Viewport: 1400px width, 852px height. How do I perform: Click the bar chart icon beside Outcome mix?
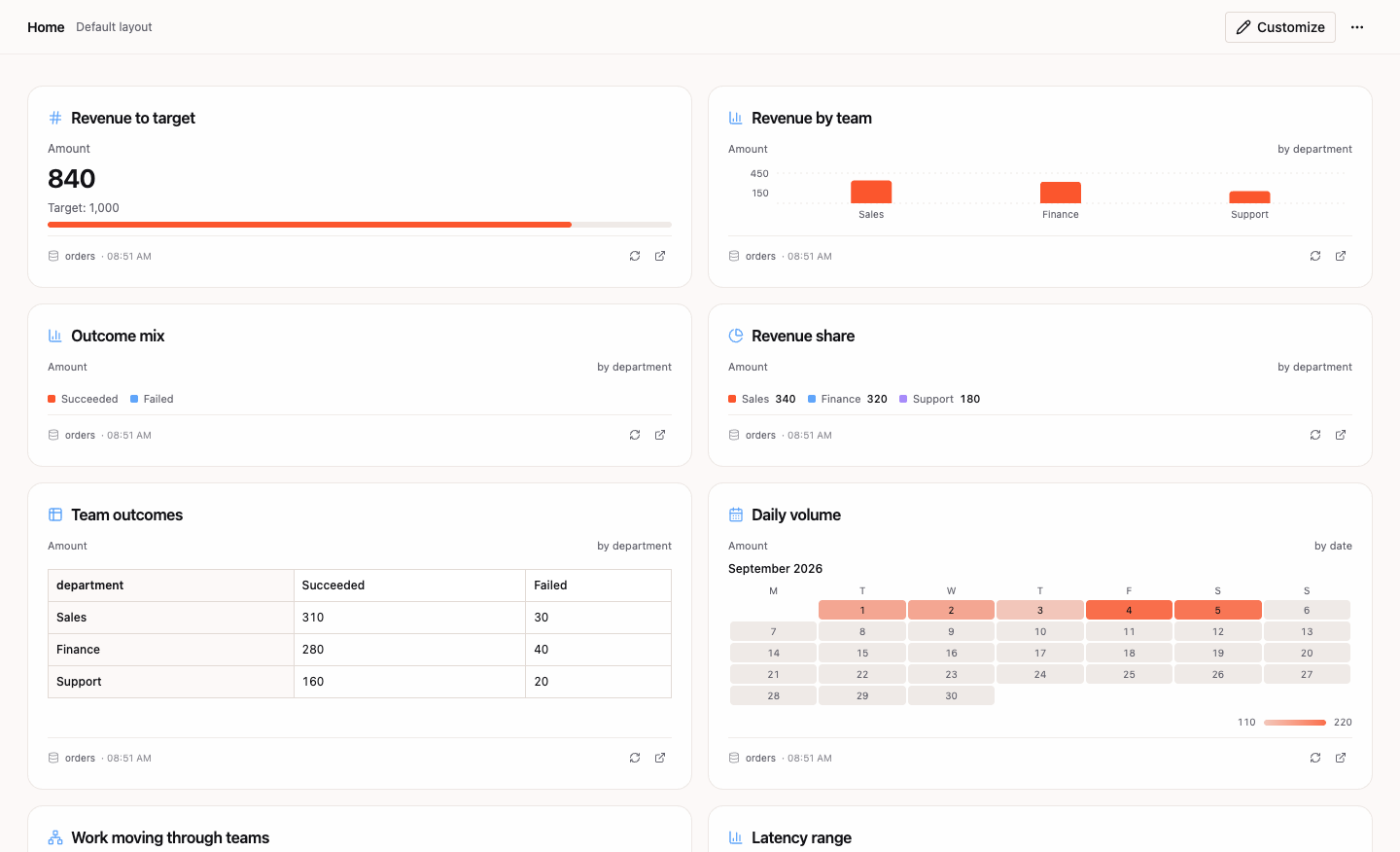point(55,336)
